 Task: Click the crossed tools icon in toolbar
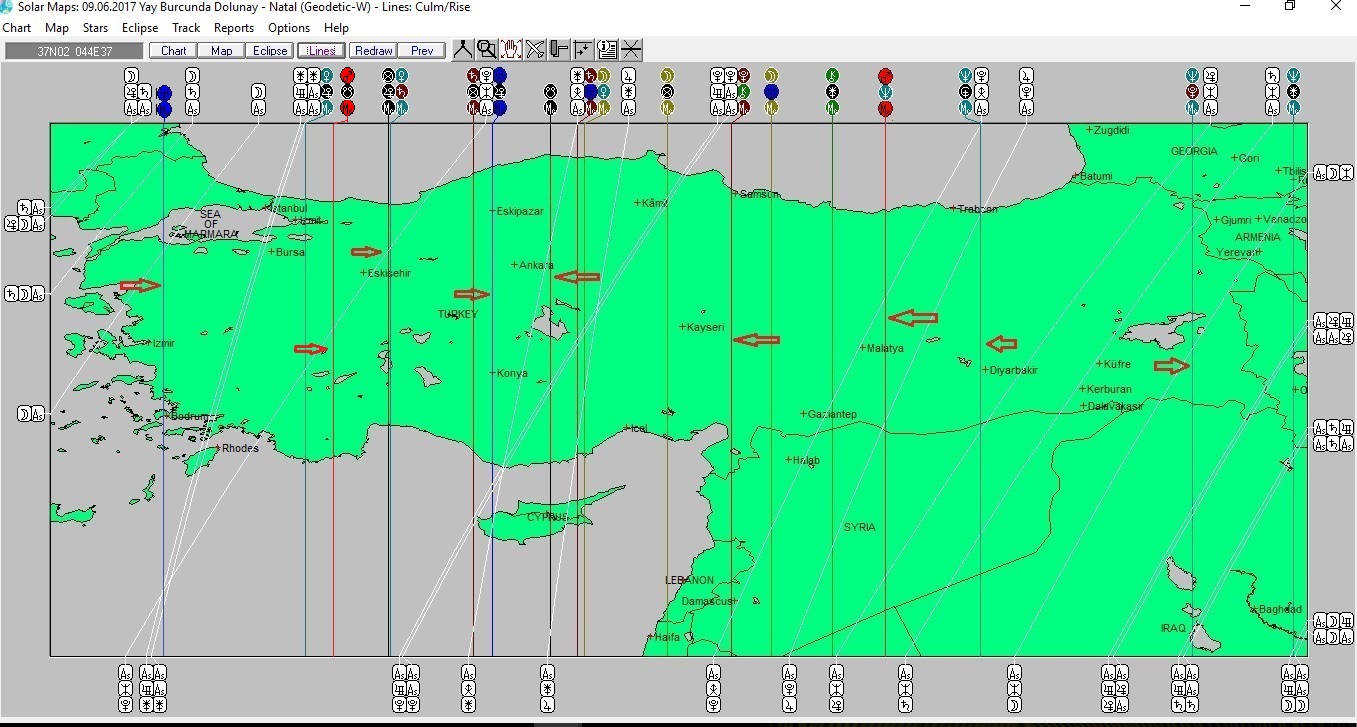pyautogui.click(x=535, y=50)
